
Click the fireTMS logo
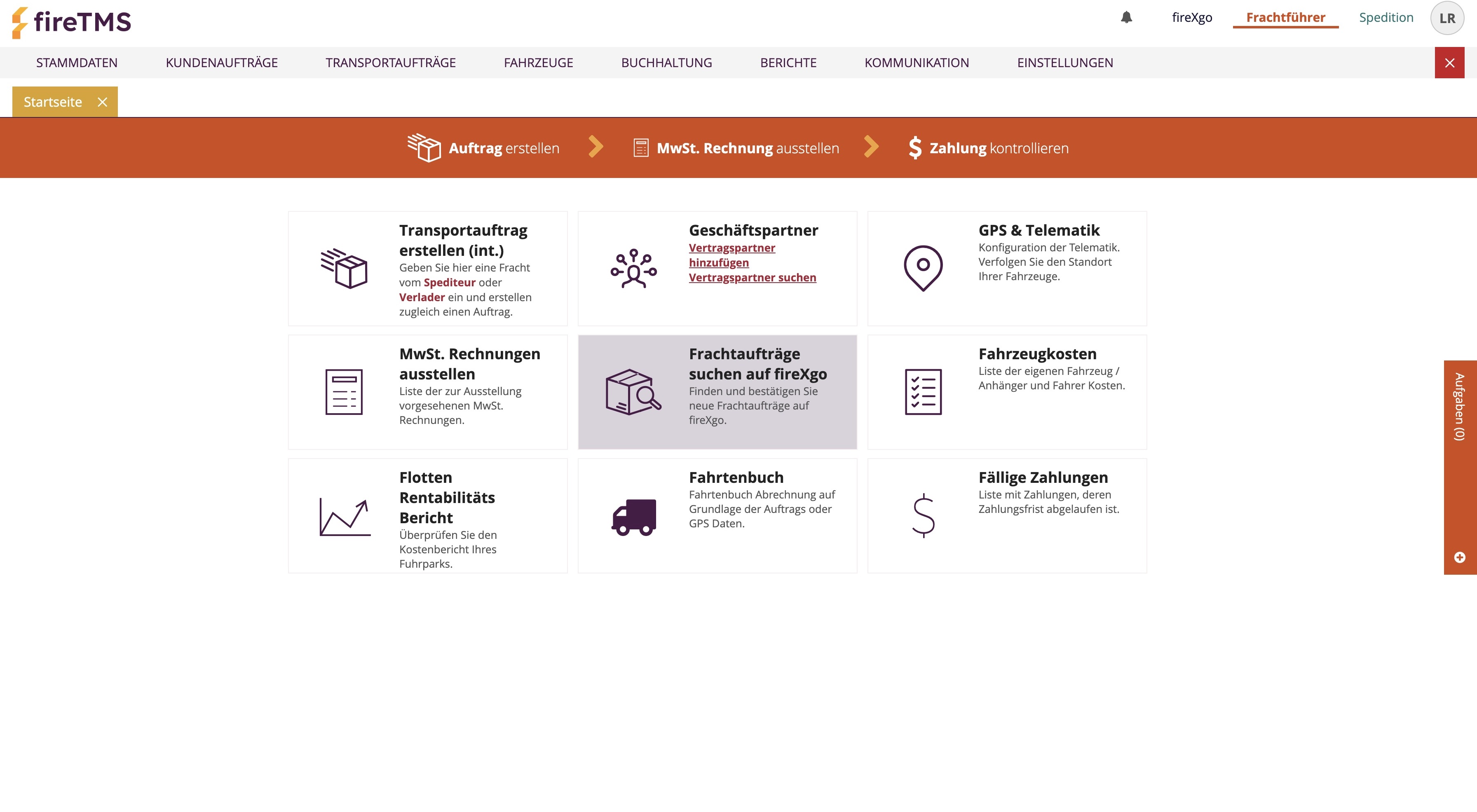coord(71,22)
